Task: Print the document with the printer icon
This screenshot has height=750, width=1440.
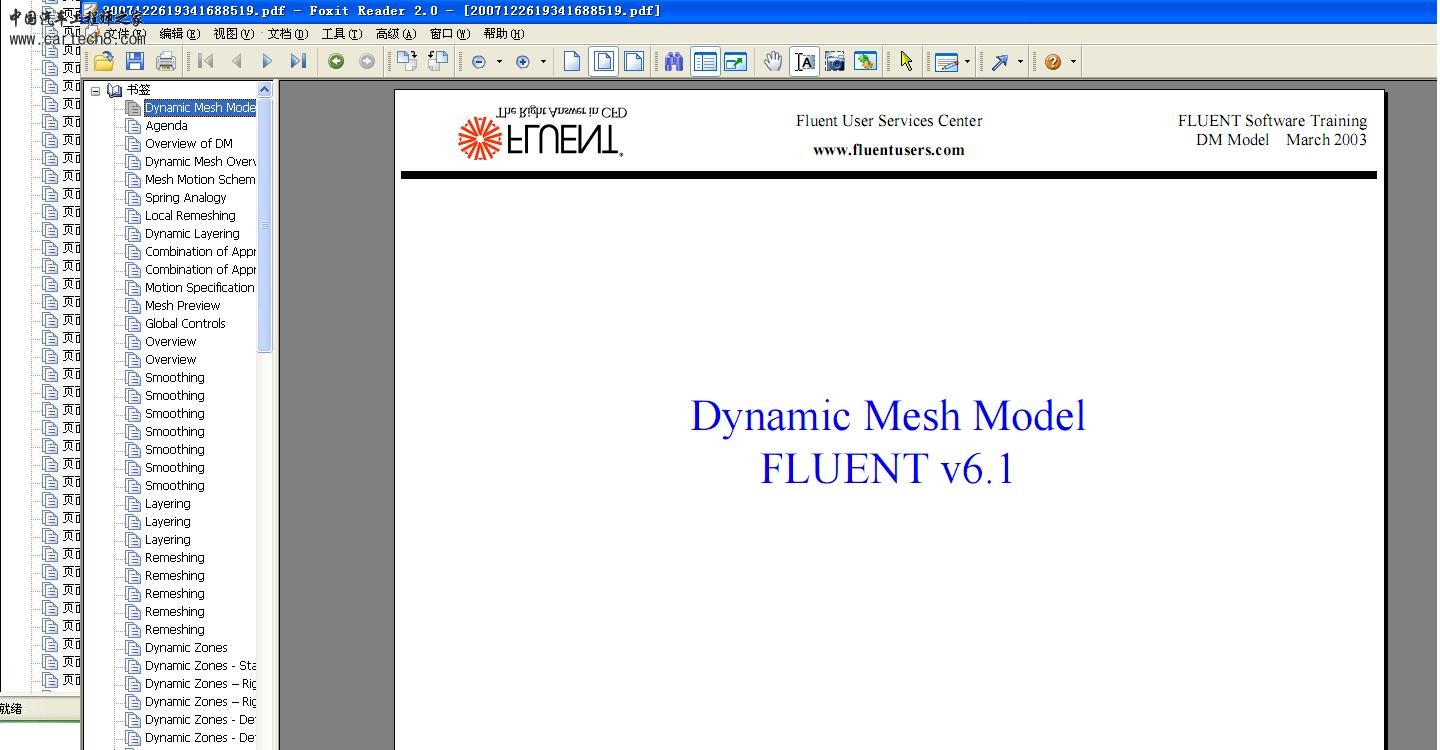Action: pos(166,62)
